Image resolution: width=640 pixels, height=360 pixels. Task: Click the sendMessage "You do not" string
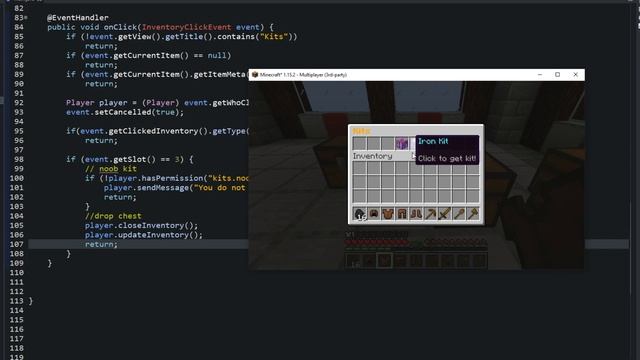pyautogui.click(x=220, y=187)
